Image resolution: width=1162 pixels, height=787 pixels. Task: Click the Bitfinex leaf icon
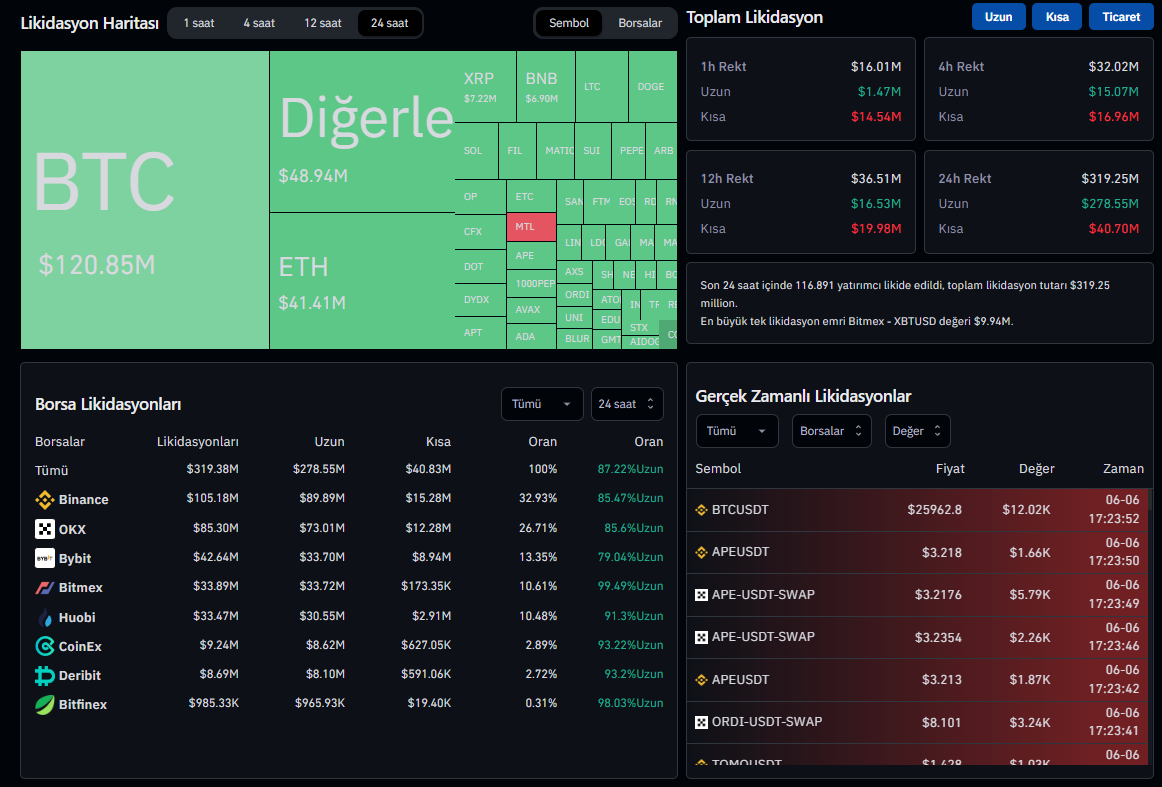point(44,704)
